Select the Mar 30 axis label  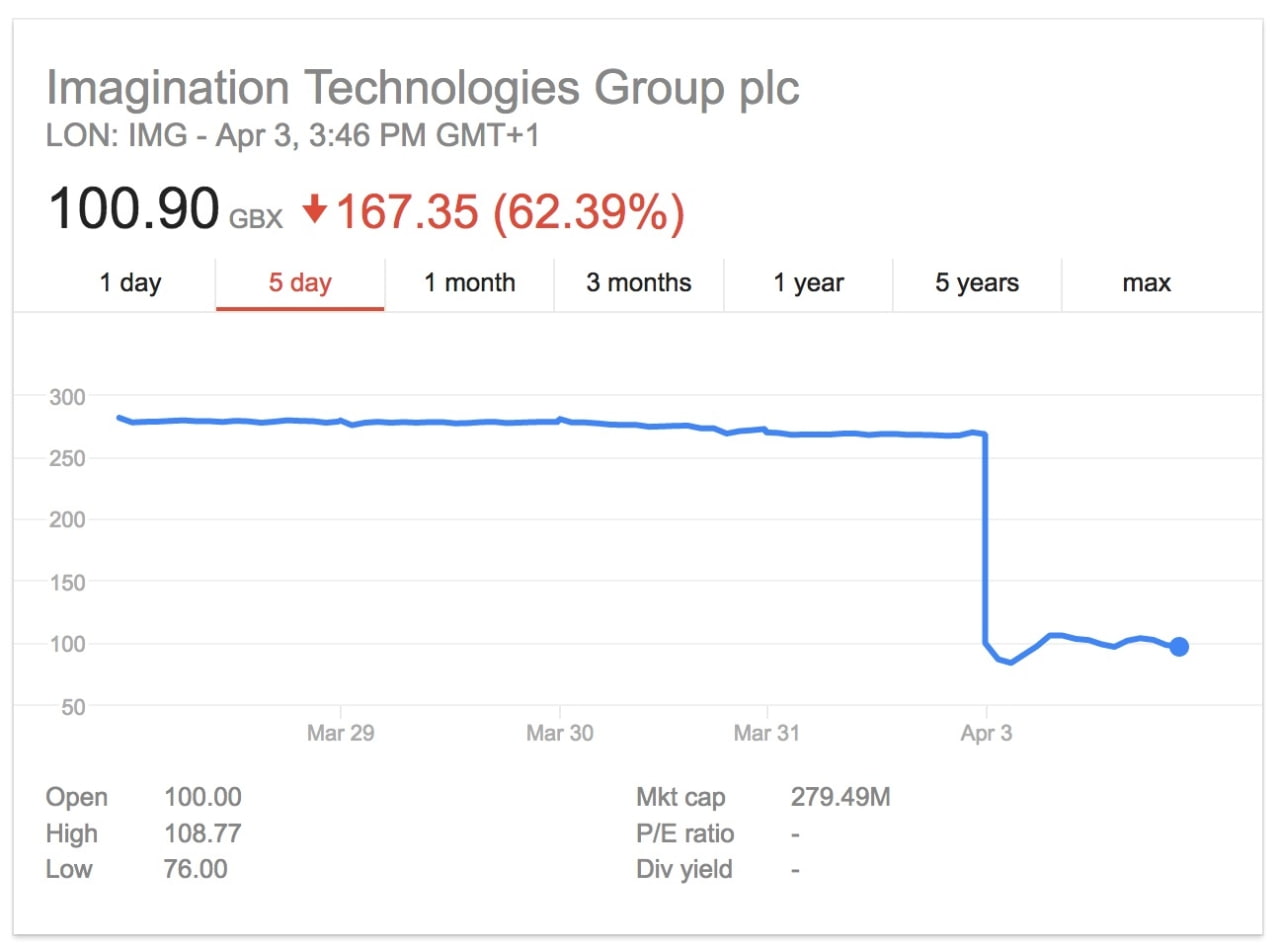coord(559,733)
